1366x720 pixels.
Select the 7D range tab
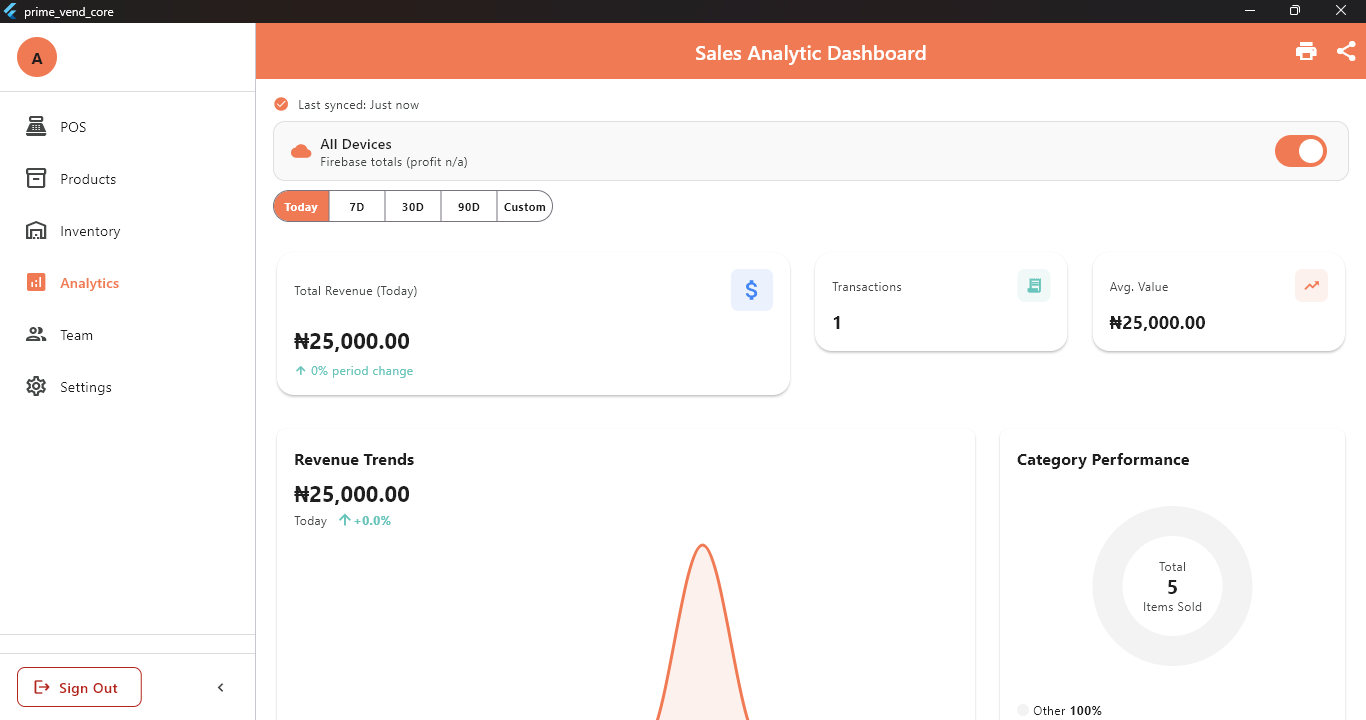(357, 207)
